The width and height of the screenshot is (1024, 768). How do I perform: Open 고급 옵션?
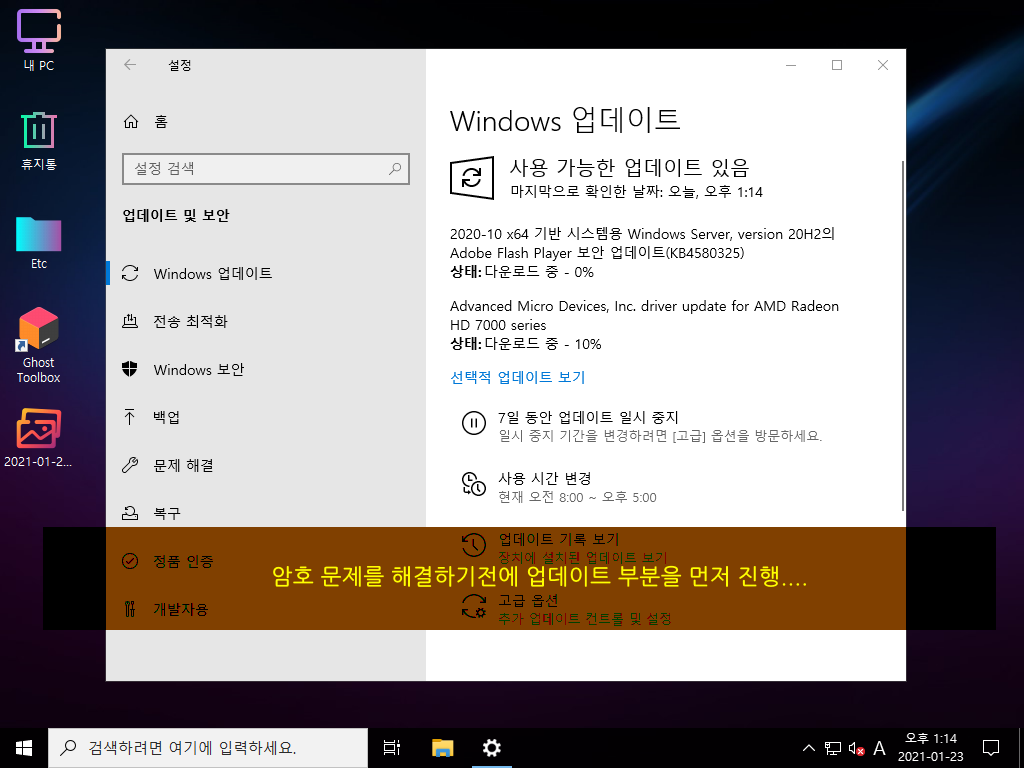coord(528,600)
